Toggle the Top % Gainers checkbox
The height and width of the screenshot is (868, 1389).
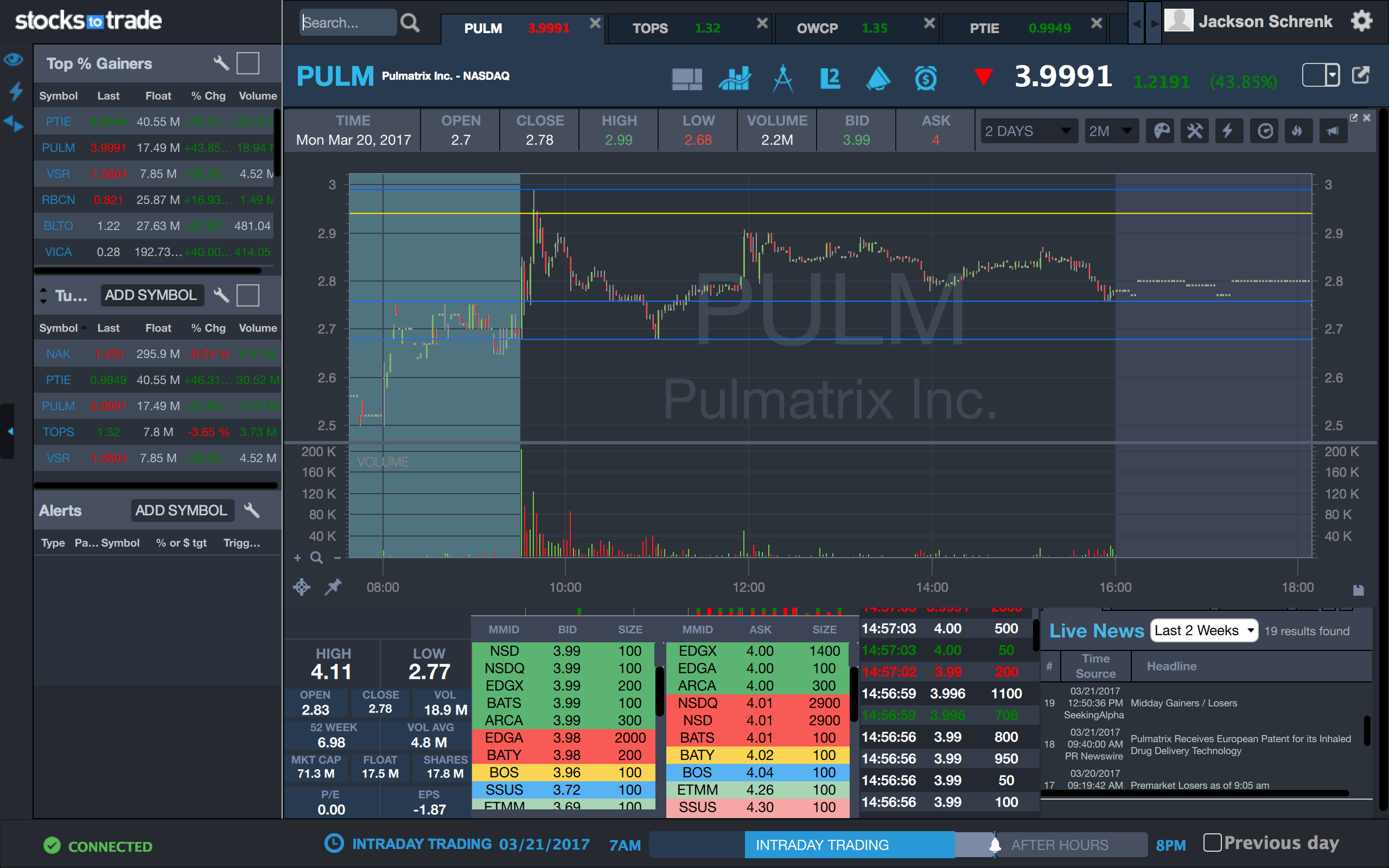click(248, 62)
